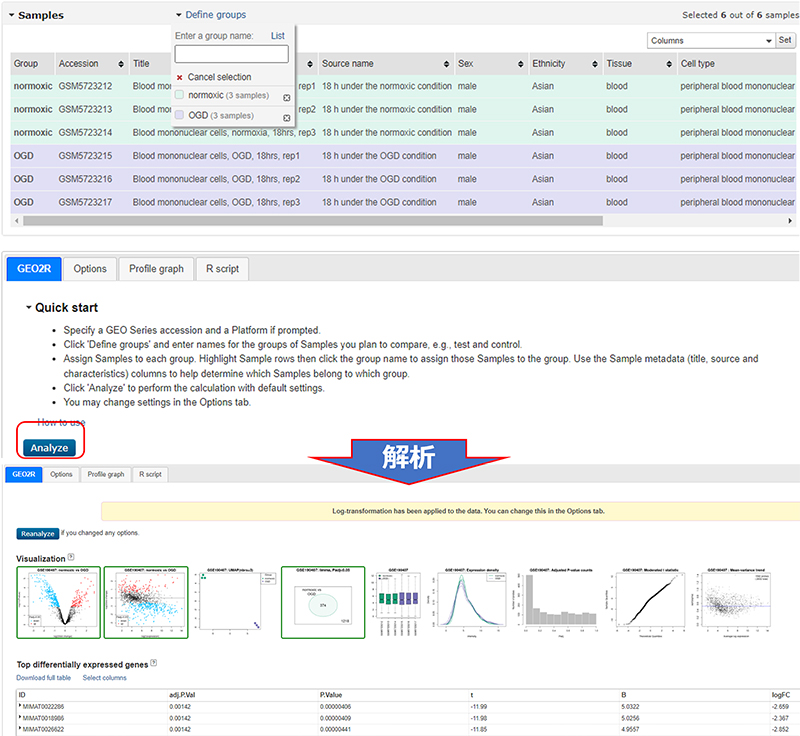Click the Title column sort arrows
The height and width of the screenshot is (736, 800).
click(310, 64)
